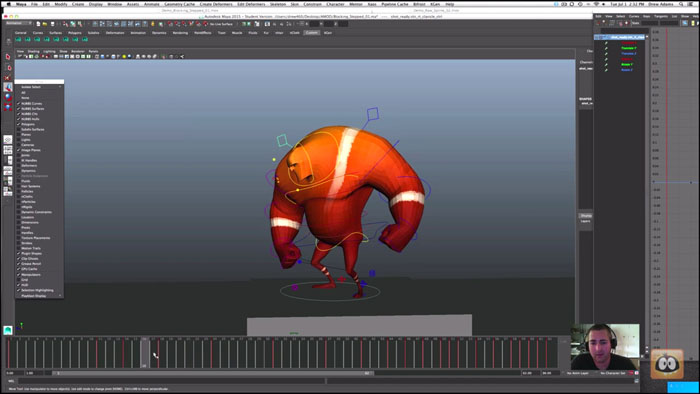Open scene via the folder icon

pos(45,24)
